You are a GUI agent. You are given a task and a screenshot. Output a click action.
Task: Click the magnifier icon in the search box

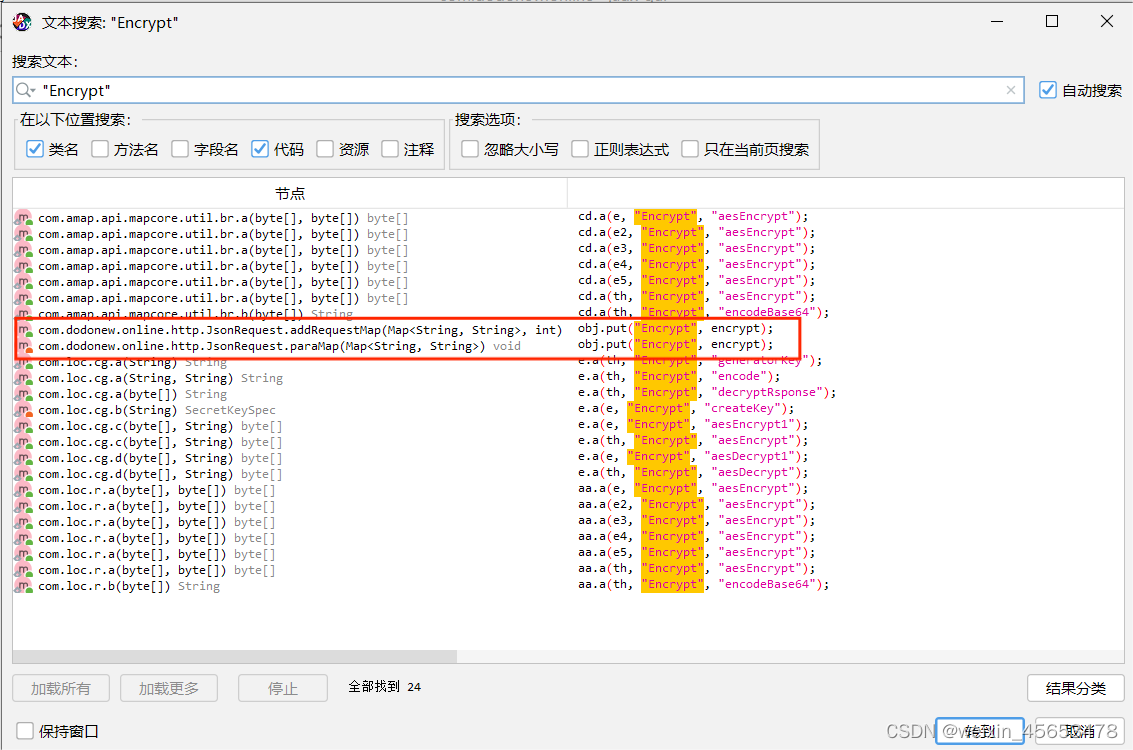(x=26, y=90)
